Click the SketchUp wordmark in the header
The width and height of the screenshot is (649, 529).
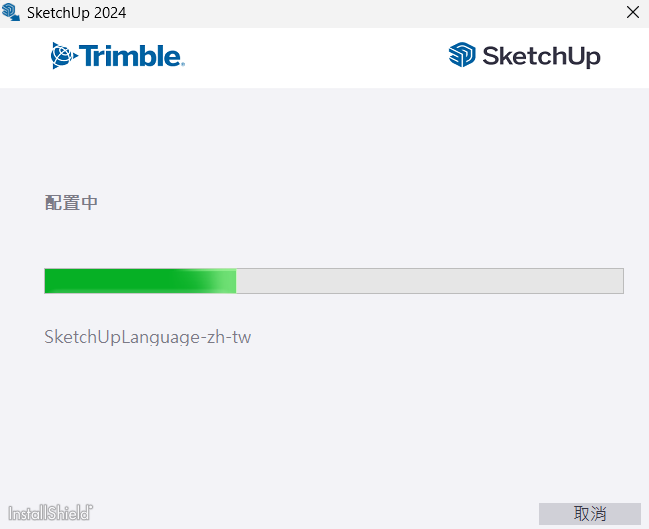point(541,56)
